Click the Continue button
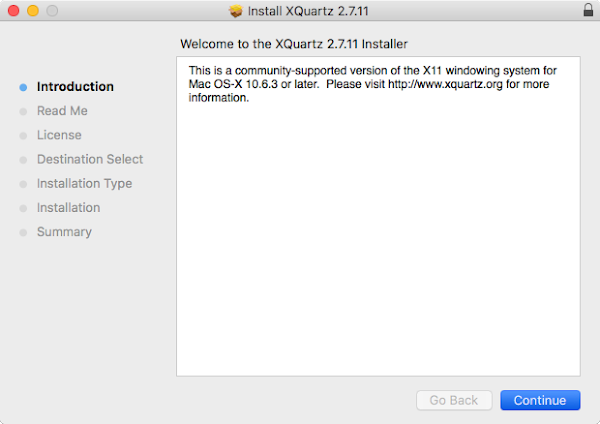Image resolution: width=600 pixels, height=424 pixels. coord(540,400)
